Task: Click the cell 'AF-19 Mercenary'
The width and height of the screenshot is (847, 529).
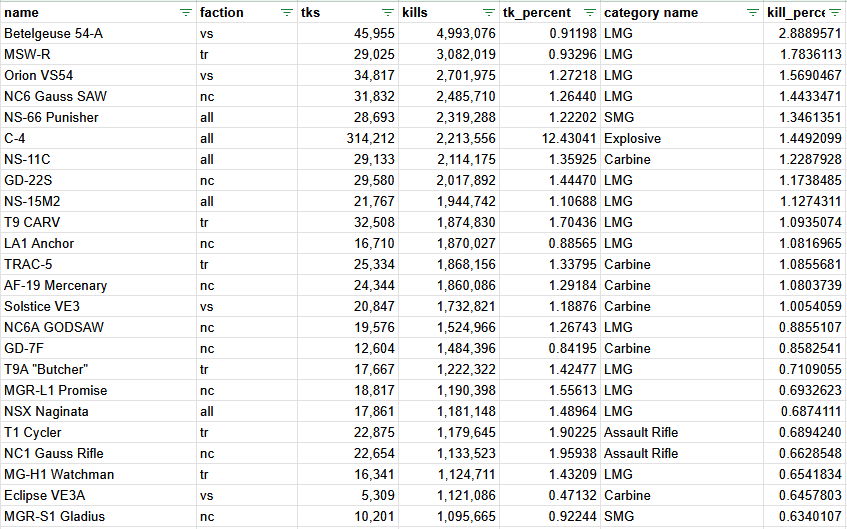Action: click(98, 286)
